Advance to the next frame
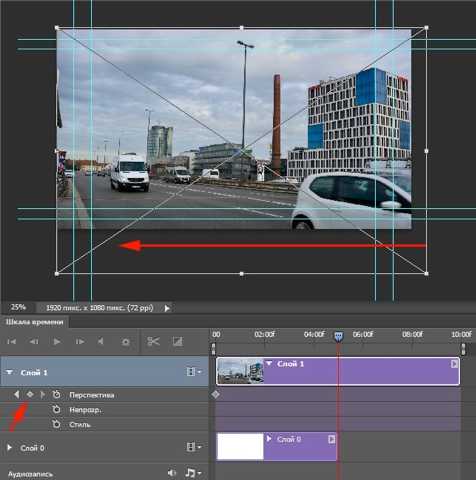This screenshot has width=476, height=480. (80, 342)
